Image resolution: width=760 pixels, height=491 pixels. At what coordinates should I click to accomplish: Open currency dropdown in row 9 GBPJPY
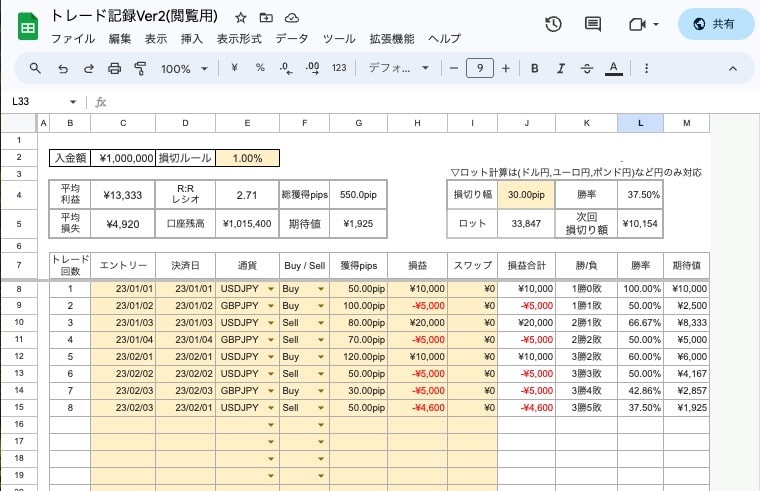(271, 306)
